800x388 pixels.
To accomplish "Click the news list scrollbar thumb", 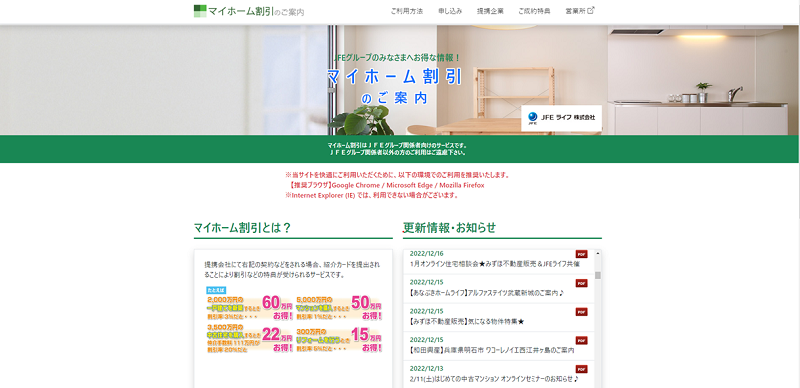I will coord(598,276).
